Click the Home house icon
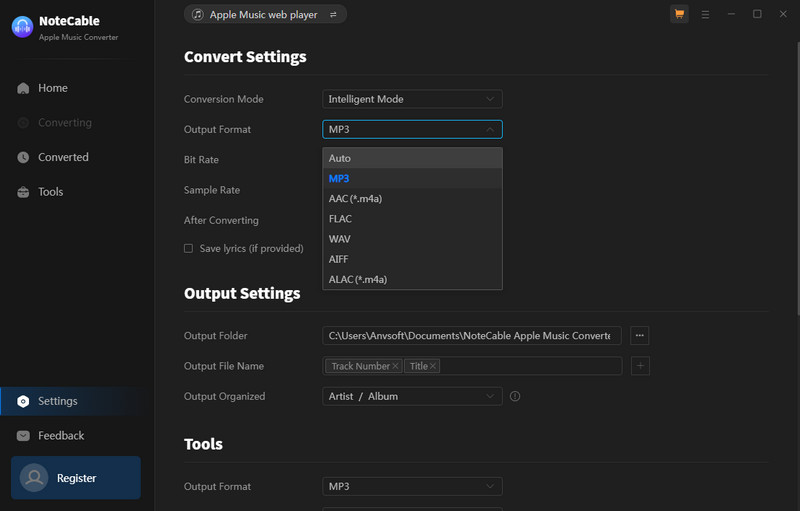Screen dimensions: 800x511 click(x=23, y=88)
